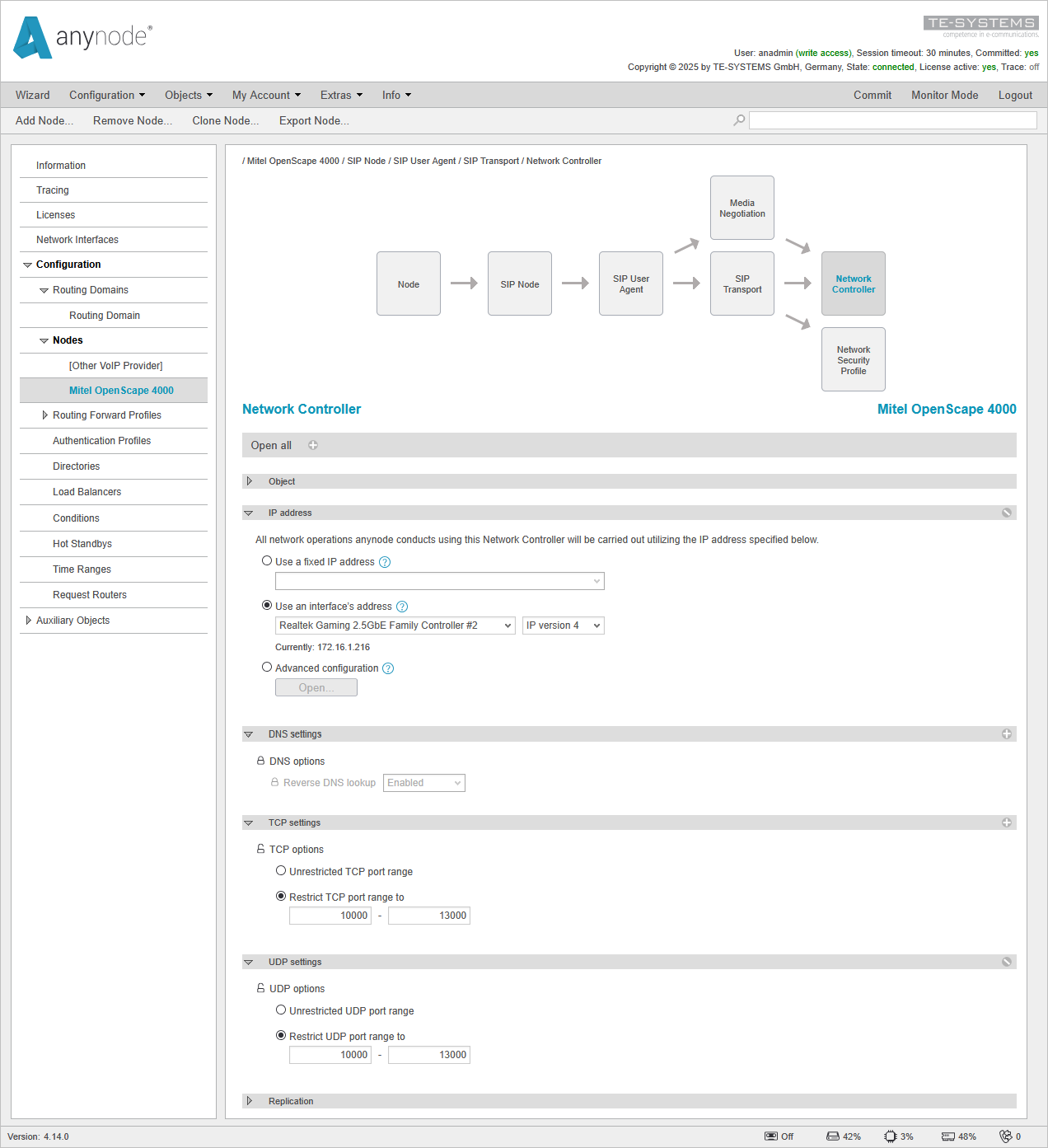Screen dimensions: 1048x1148
Task: Select the 'Use a fixed IP address' radio button
Action: [x=267, y=560]
